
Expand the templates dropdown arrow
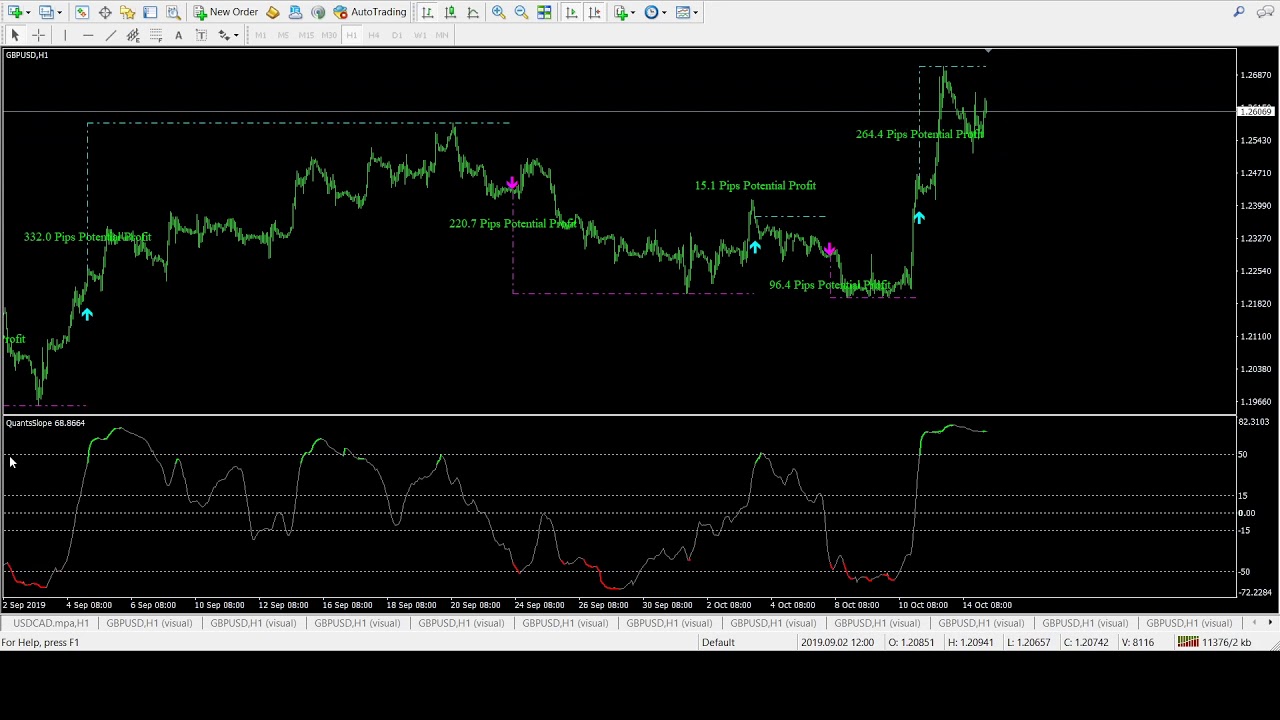pyautogui.click(x=696, y=12)
